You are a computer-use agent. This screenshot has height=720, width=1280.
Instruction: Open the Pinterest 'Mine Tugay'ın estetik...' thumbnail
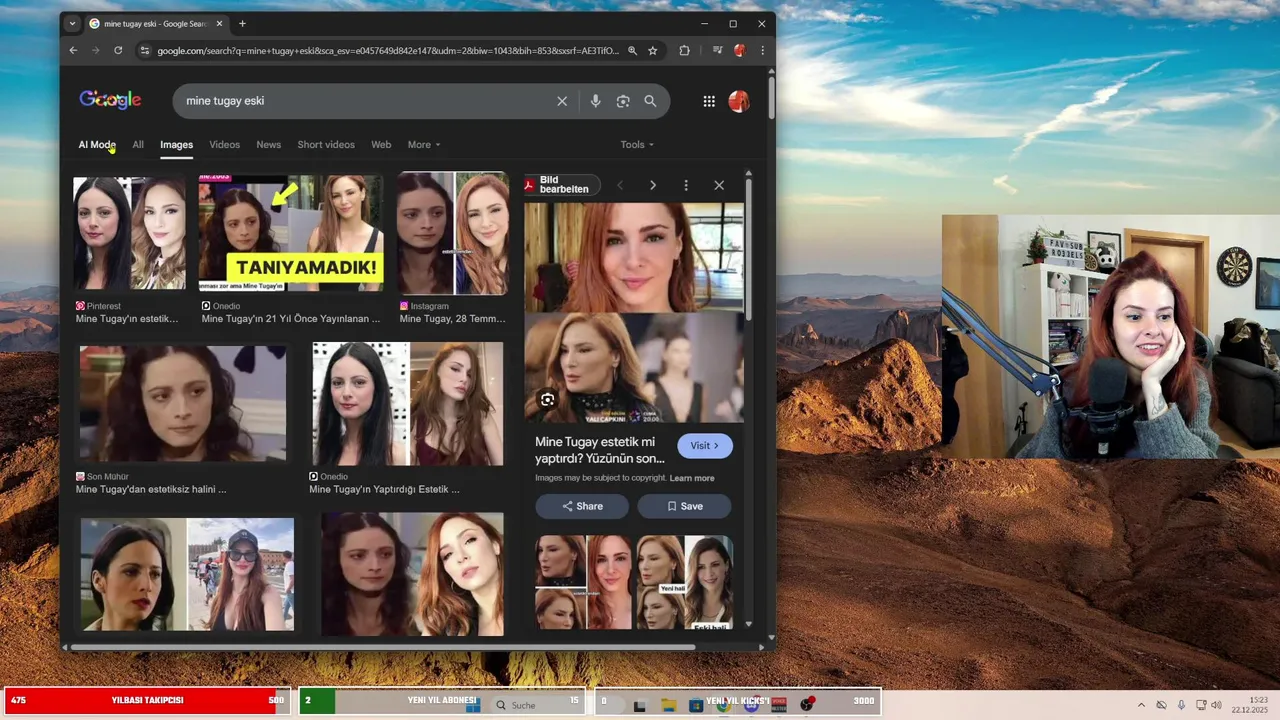pyautogui.click(x=129, y=233)
